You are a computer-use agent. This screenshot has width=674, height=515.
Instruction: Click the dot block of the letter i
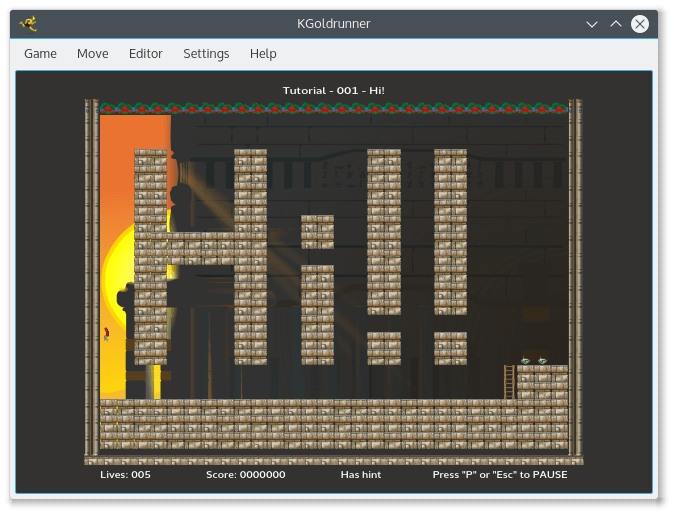(317, 232)
